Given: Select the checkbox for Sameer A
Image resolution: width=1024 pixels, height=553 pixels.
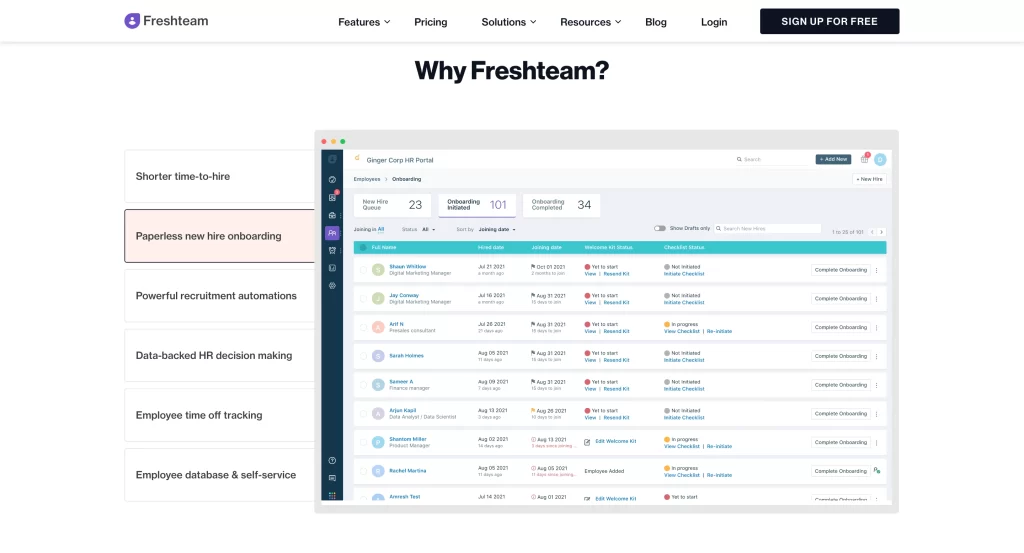Looking at the screenshot, I should pyautogui.click(x=363, y=385).
